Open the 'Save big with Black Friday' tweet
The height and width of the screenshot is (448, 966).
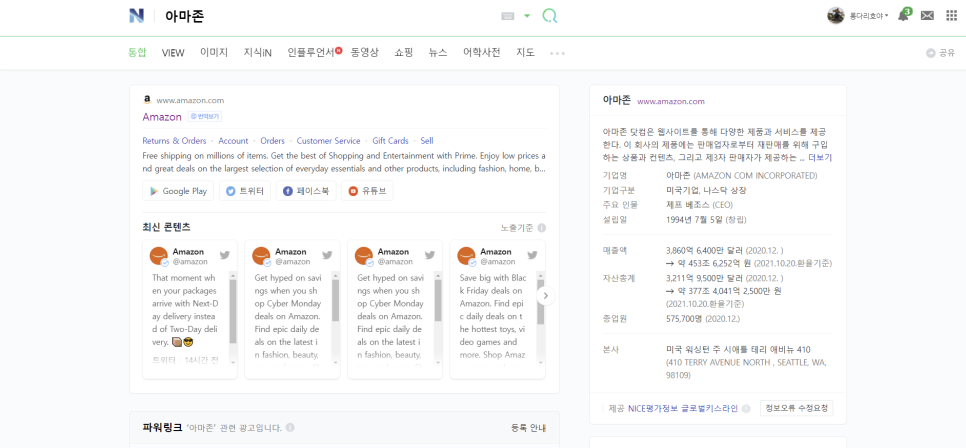[493, 317]
